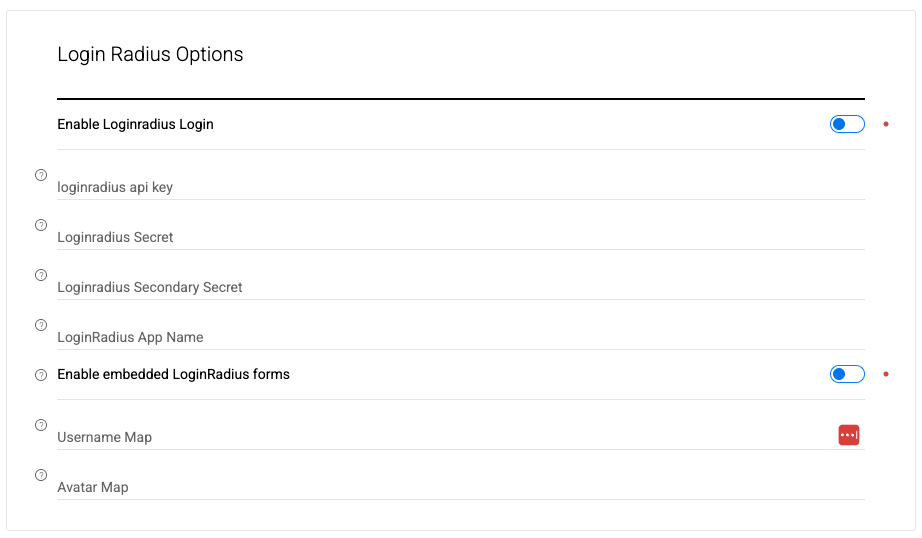Click the LoginRadius App Name field
The height and width of the screenshot is (538, 922).
click(x=440, y=336)
